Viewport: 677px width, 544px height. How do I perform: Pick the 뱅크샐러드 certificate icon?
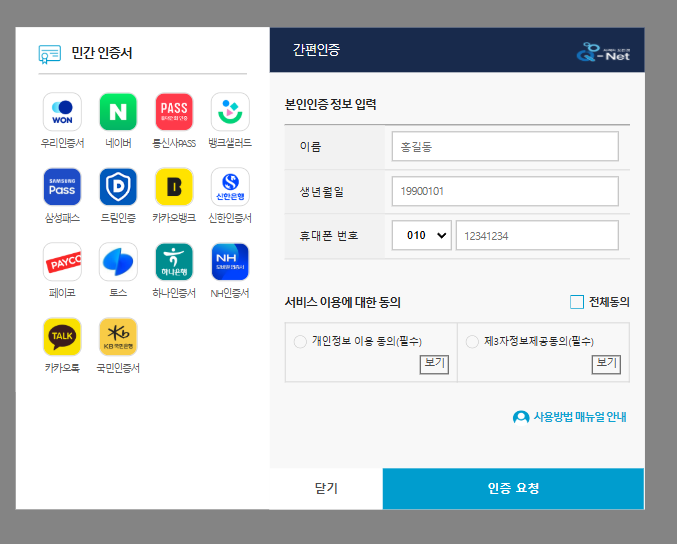[x=230, y=112]
